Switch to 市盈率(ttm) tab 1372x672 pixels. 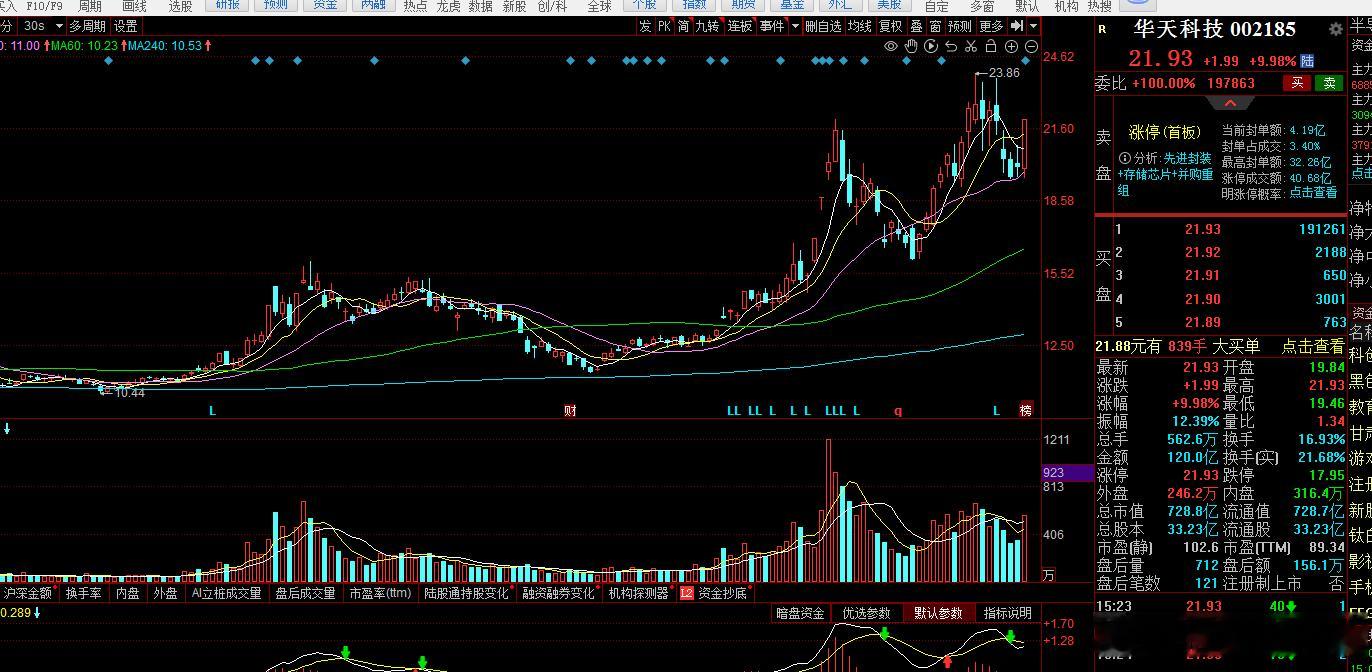pyautogui.click(x=380, y=593)
